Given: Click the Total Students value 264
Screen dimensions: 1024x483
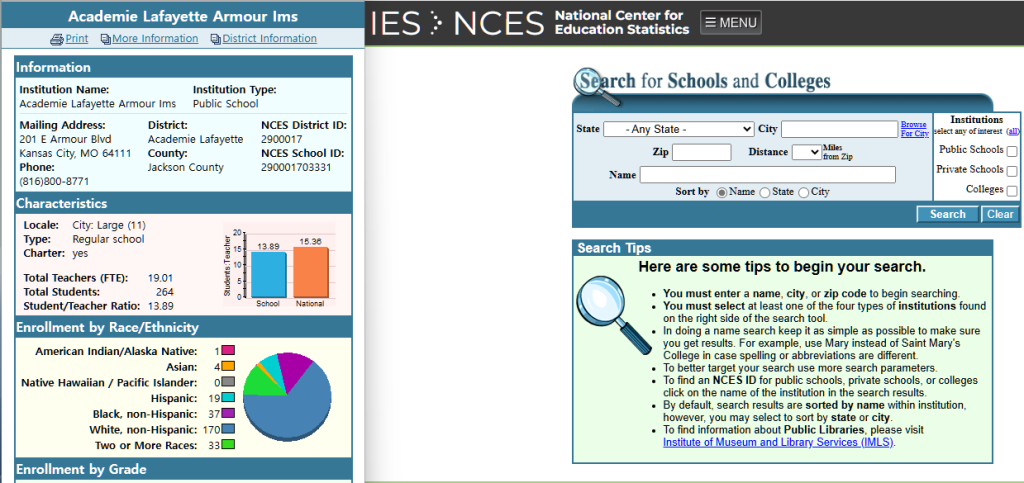Looking at the screenshot, I should 165,292.
